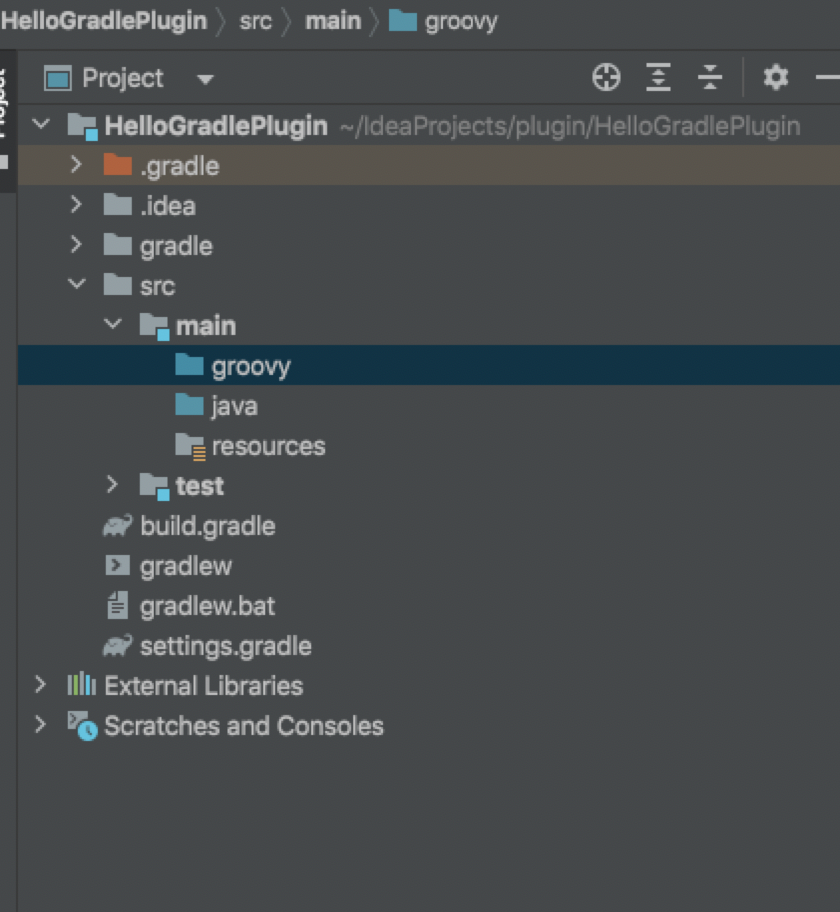
Task: Click the locate/select opened file crosshair icon
Action: (x=606, y=77)
